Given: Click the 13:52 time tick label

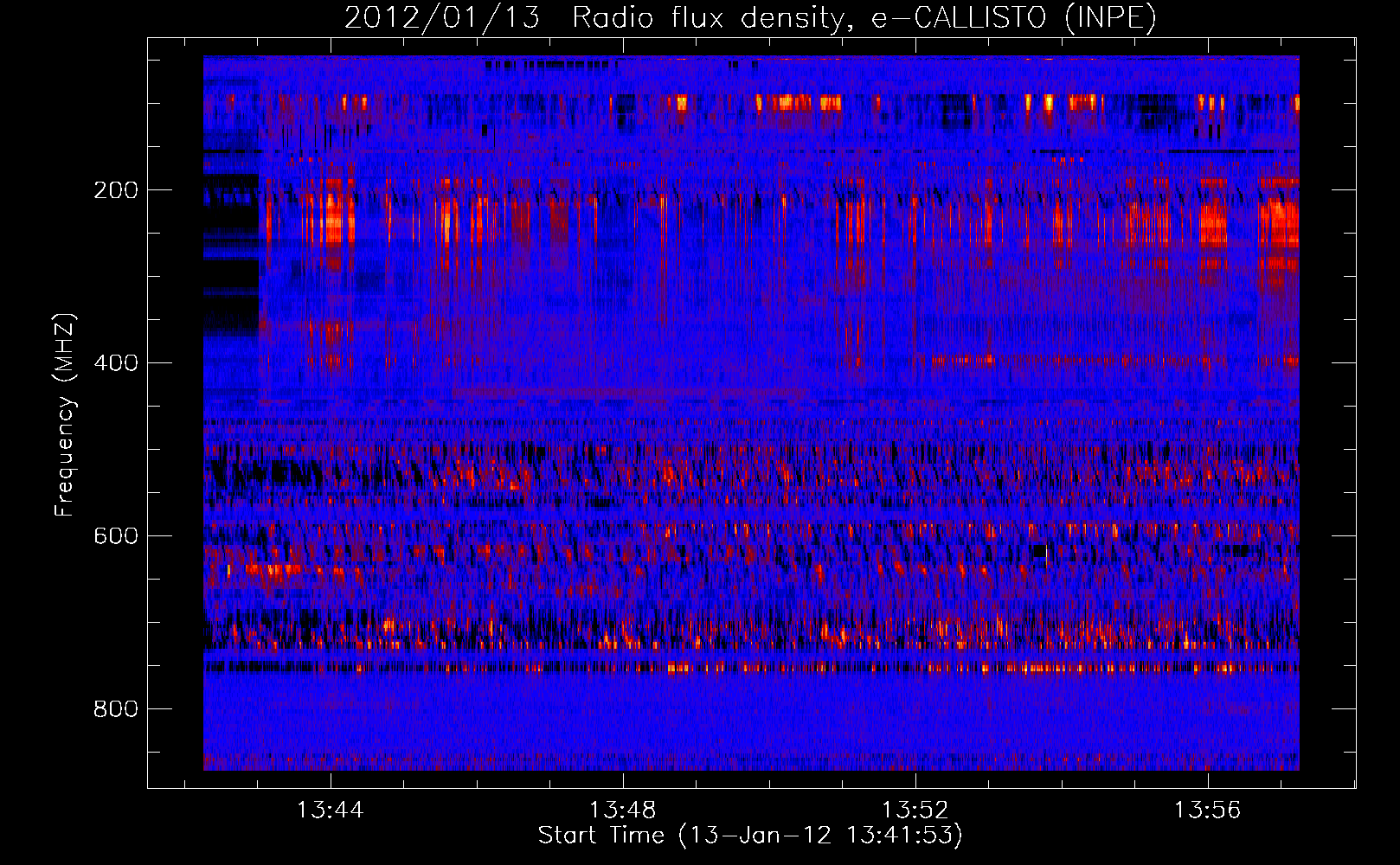Looking at the screenshot, I should pyautogui.click(x=915, y=811).
